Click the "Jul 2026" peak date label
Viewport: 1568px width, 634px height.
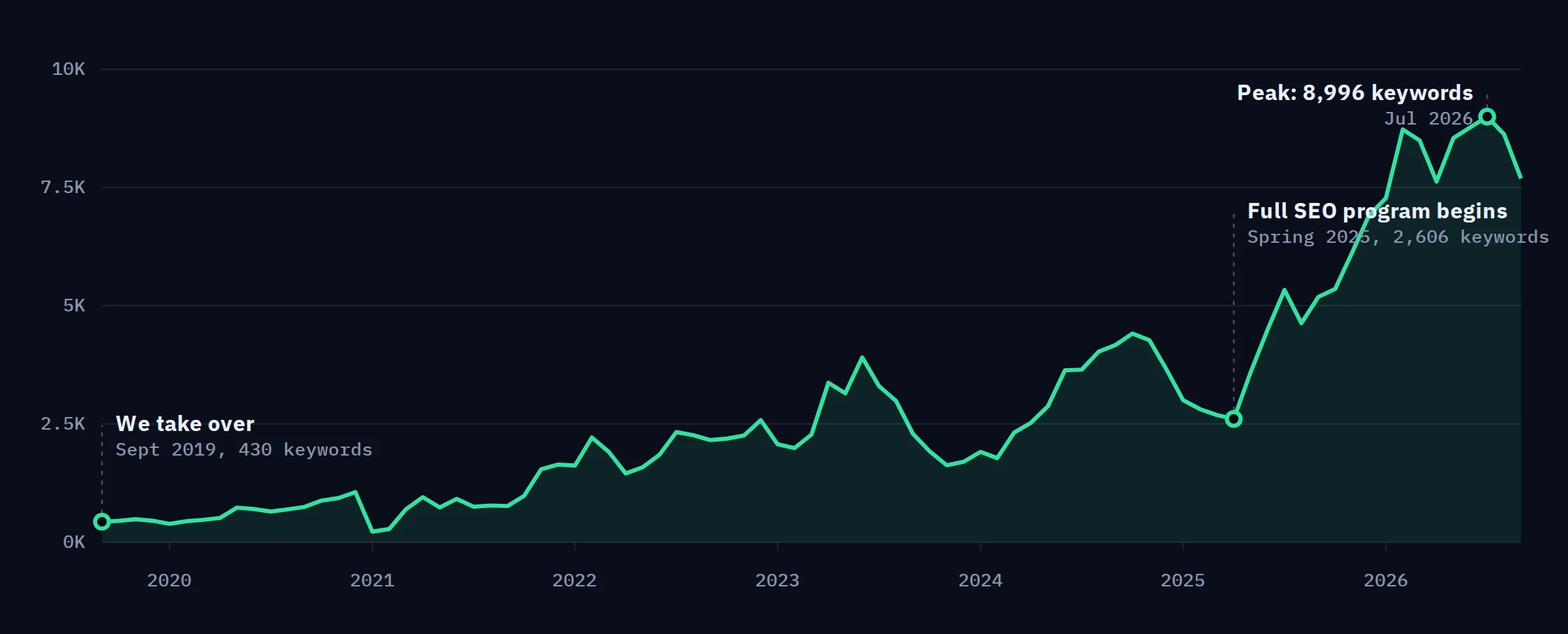pos(1428,119)
